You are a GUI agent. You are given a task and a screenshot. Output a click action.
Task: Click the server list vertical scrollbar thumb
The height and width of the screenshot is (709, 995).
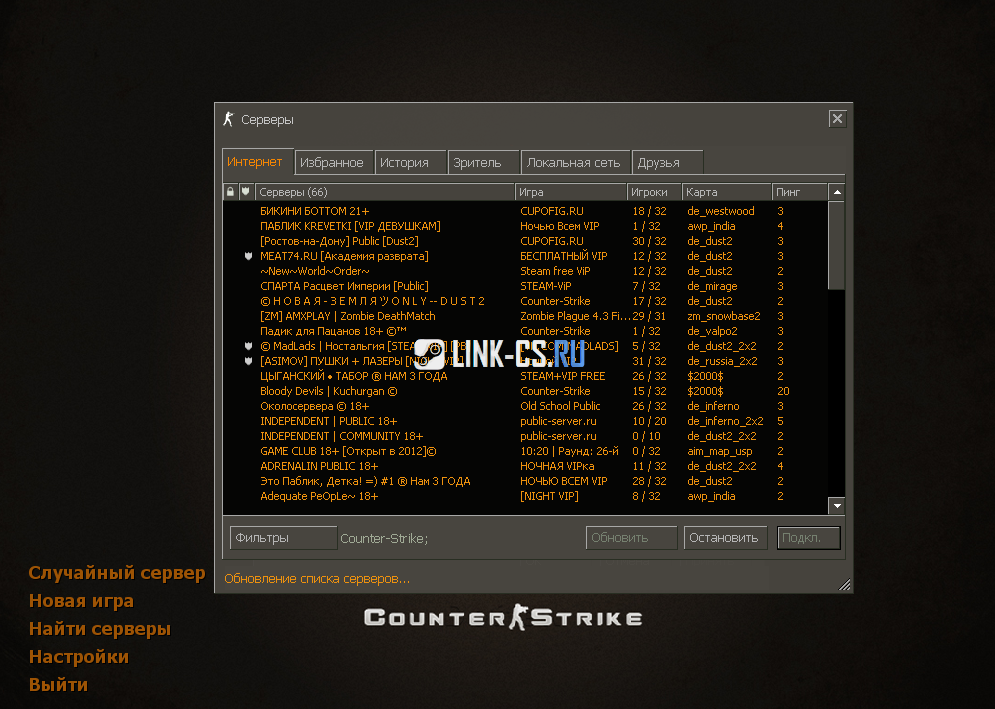(x=837, y=245)
